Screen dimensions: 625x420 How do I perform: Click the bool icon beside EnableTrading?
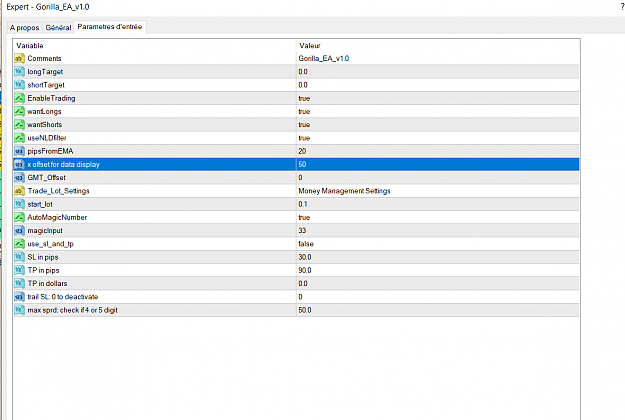tap(19, 98)
